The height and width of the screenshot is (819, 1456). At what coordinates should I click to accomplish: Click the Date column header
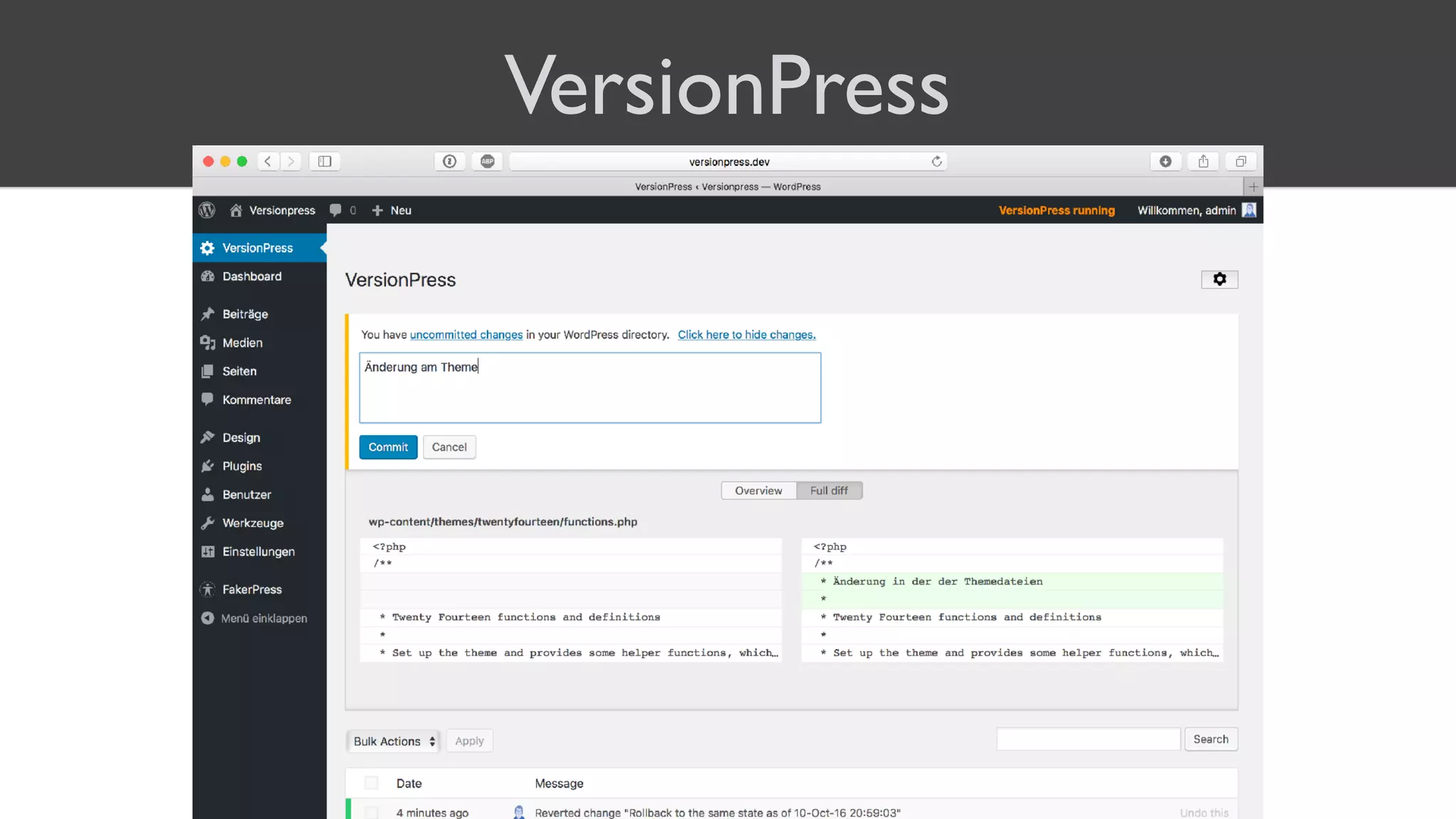coord(409,783)
